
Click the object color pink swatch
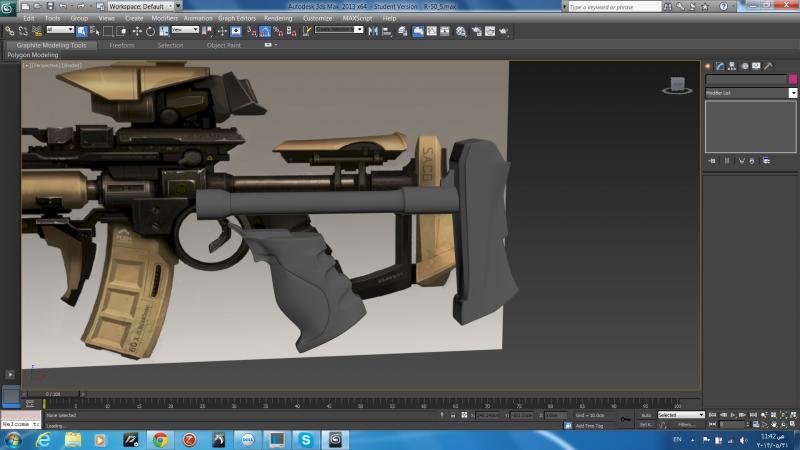pyautogui.click(x=793, y=79)
